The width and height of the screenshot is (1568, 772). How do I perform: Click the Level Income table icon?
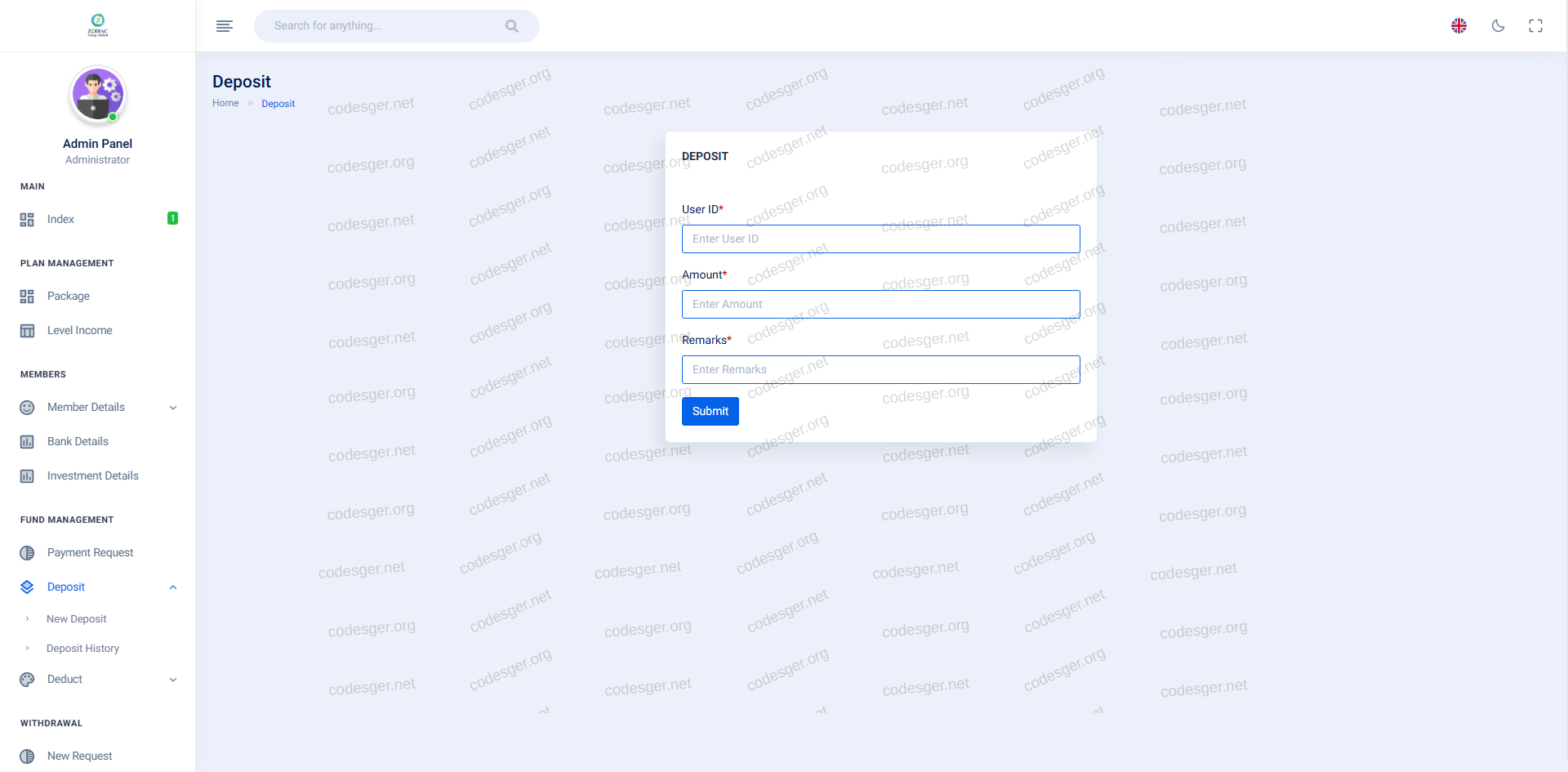click(27, 331)
